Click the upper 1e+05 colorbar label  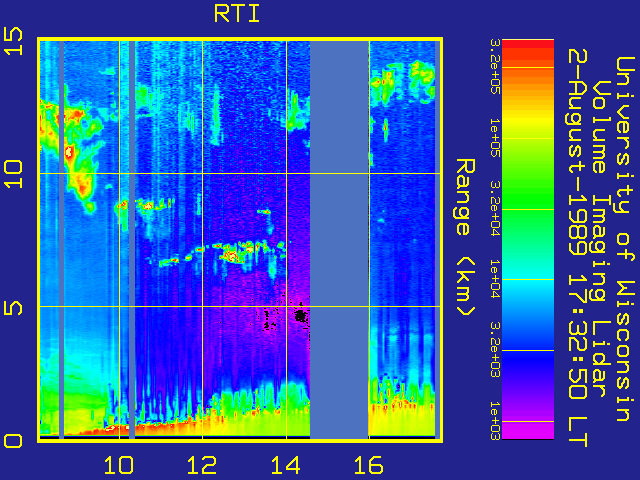495,138
